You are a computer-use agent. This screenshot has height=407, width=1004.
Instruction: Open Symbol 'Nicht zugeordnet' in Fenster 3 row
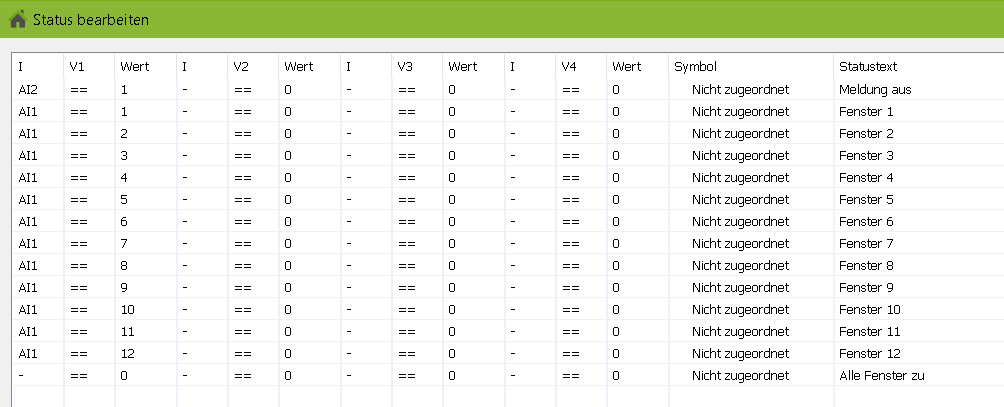click(740, 156)
